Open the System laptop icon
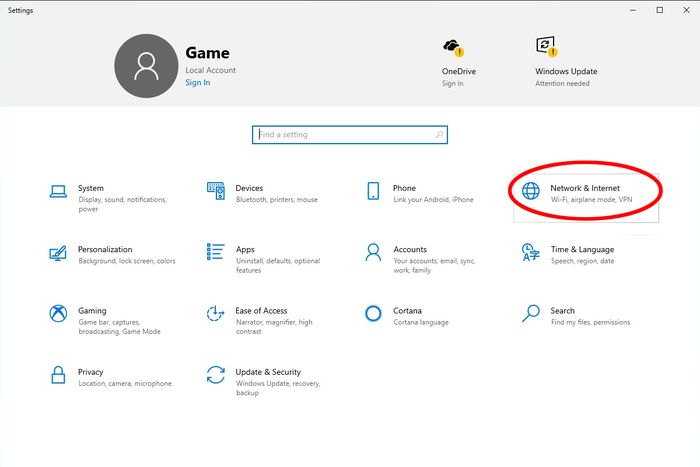The height and width of the screenshot is (467, 700). (58, 192)
